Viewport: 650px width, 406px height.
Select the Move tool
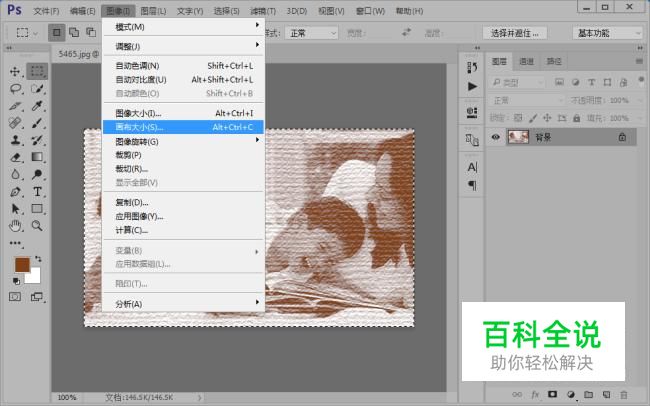tap(15, 71)
